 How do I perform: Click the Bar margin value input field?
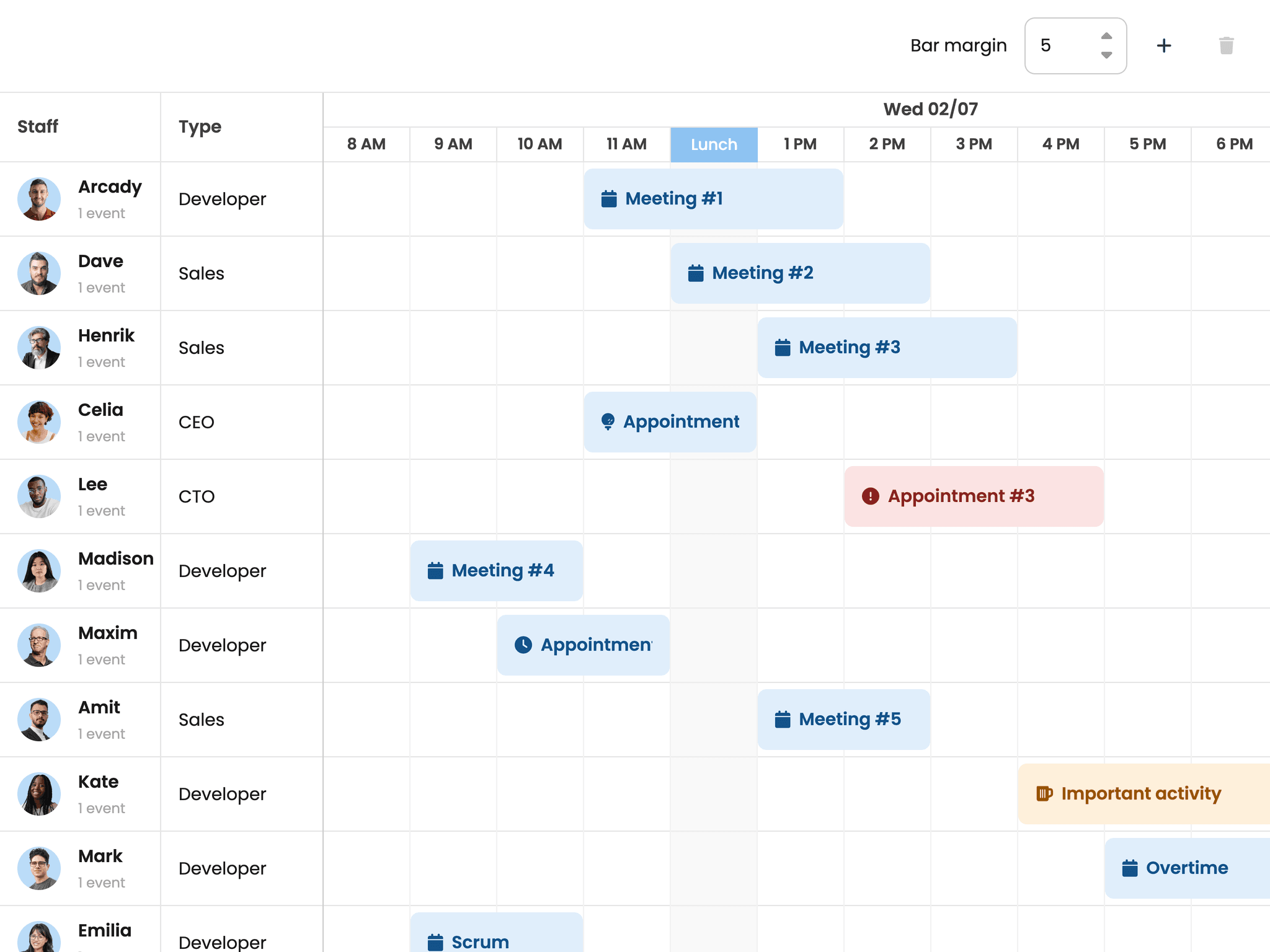(1054, 45)
